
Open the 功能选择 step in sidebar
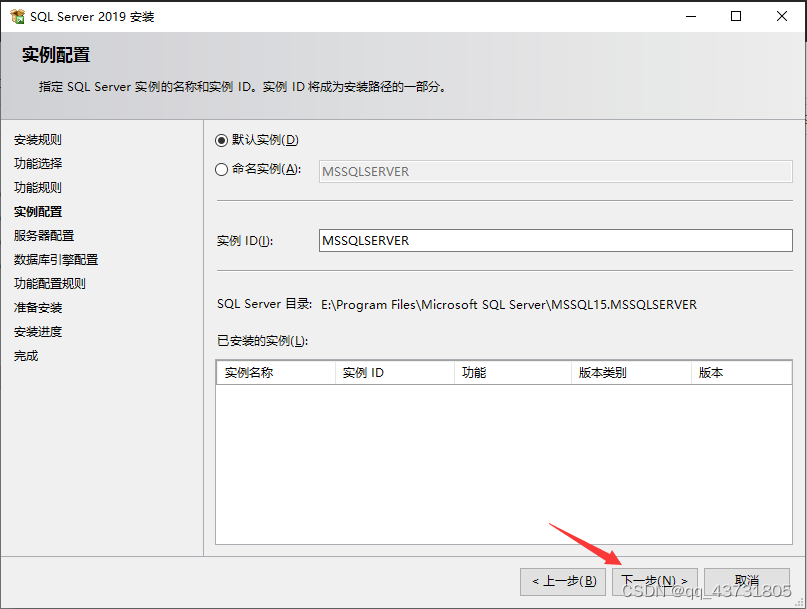click(x=38, y=164)
